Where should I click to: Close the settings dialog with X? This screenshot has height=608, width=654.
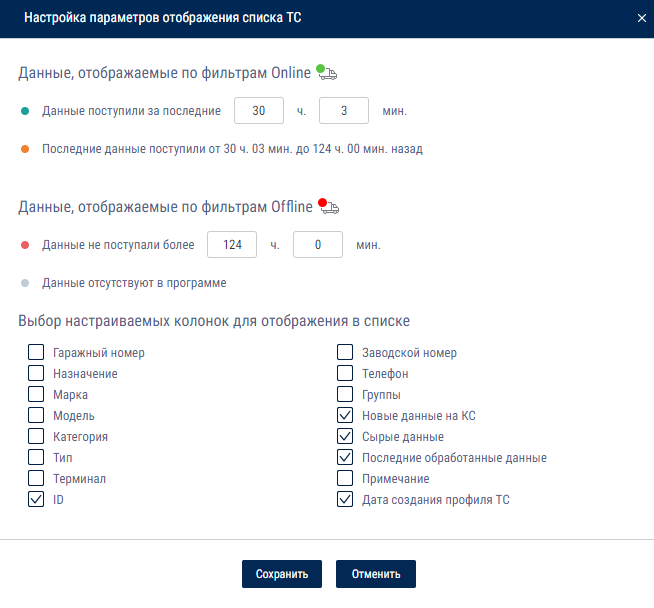click(641, 18)
